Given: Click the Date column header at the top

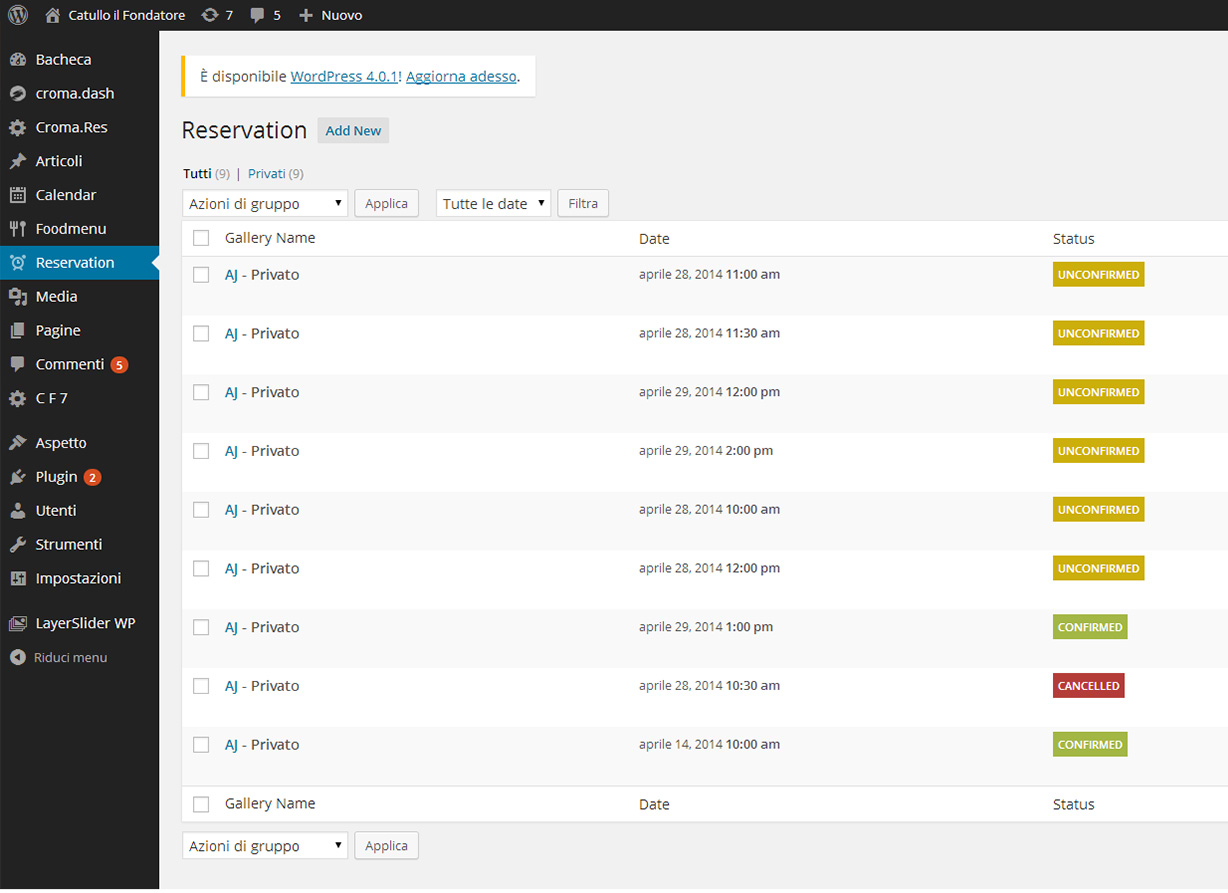Looking at the screenshot, I should click(x=654, y=239).
